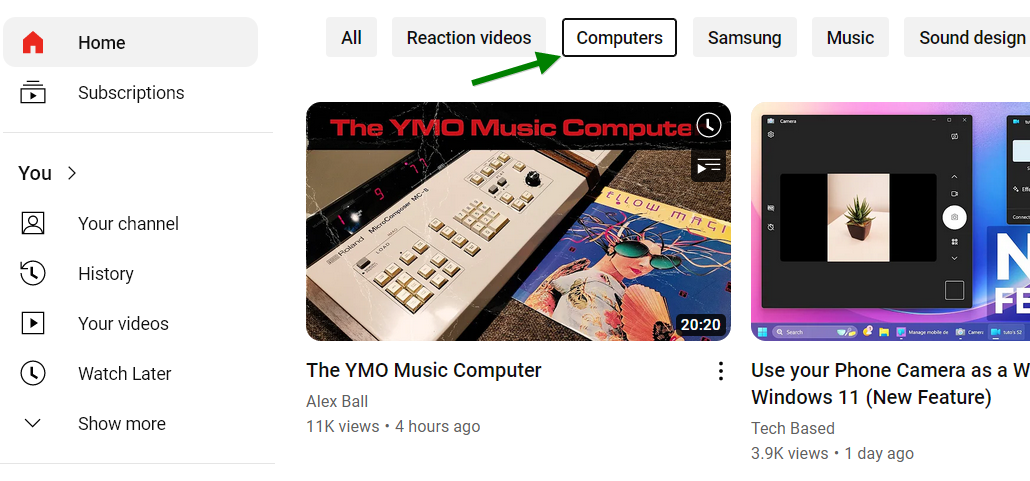Open Subscriptions via its sidebar icon
This screenshot has height=481, width=1030.
coord(33,93)
